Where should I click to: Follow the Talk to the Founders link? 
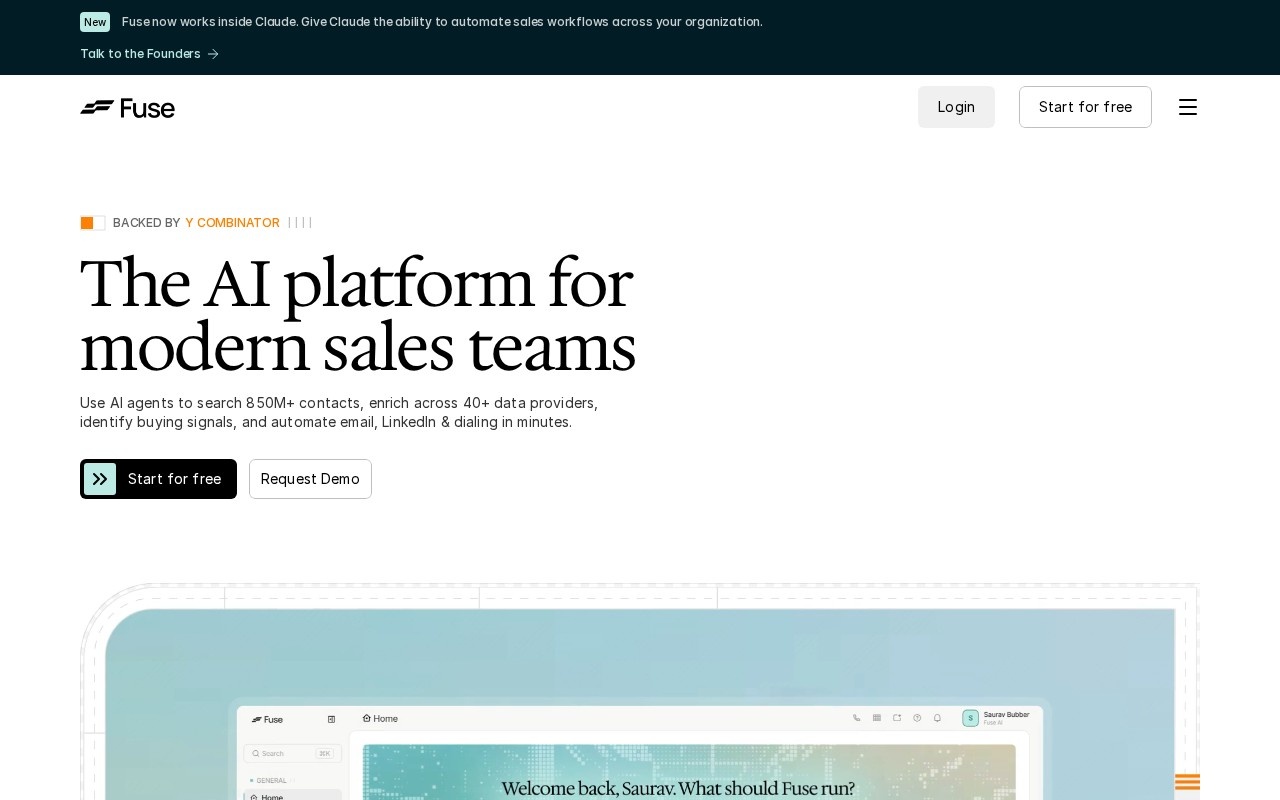click(x=149, y=54)
